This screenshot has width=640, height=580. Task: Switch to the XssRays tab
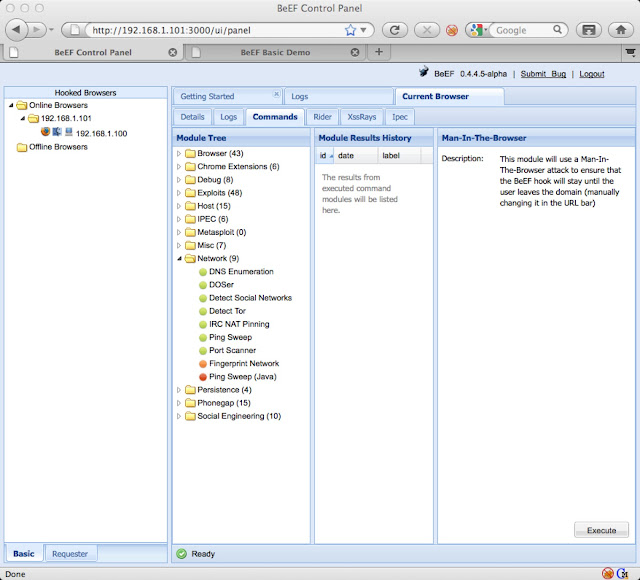tap(361, 117)
